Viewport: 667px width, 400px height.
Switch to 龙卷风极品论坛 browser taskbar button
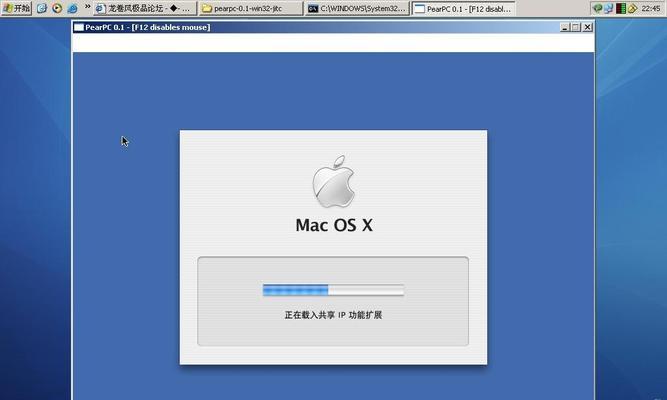145,9
